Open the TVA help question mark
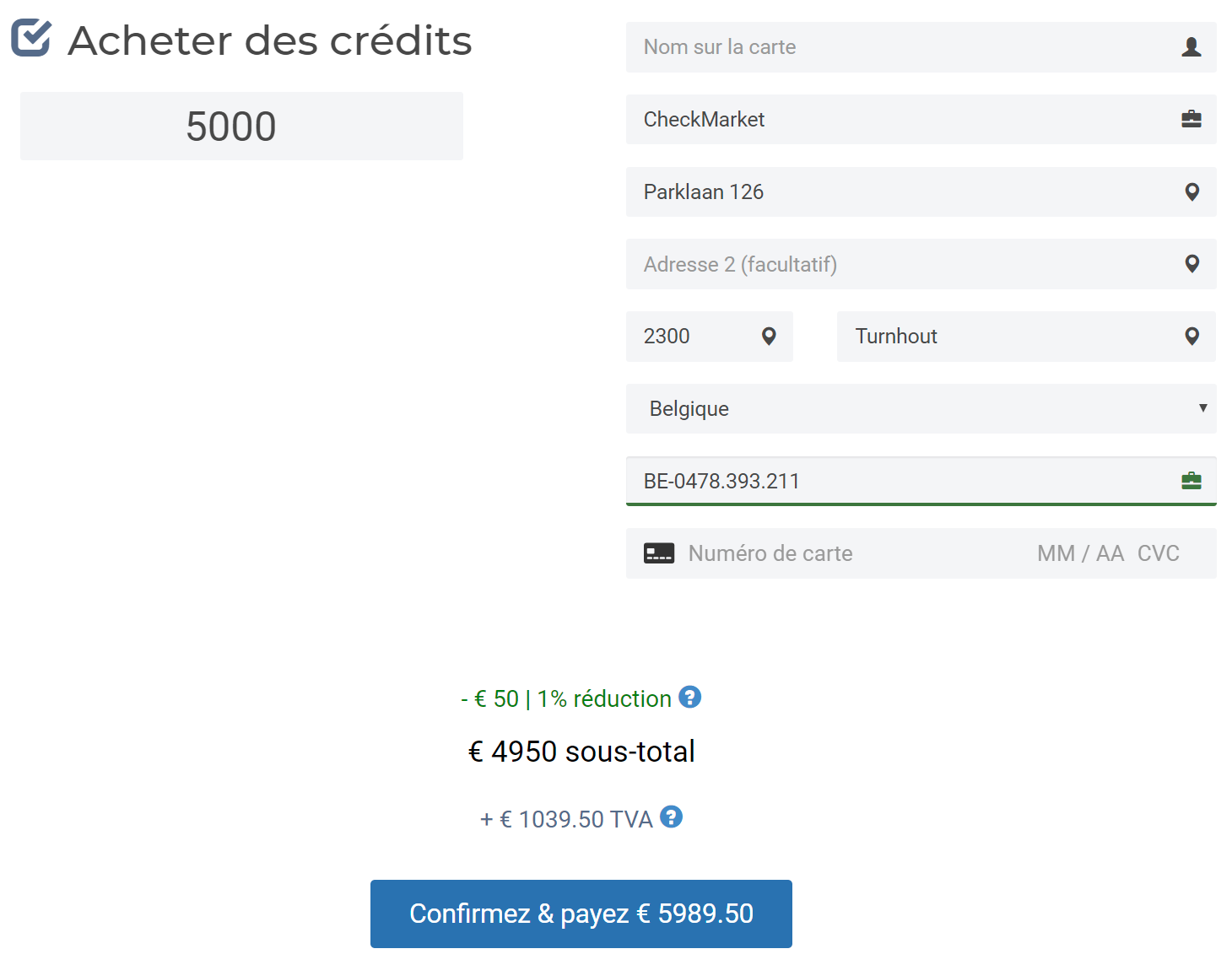 click(671, 817)
